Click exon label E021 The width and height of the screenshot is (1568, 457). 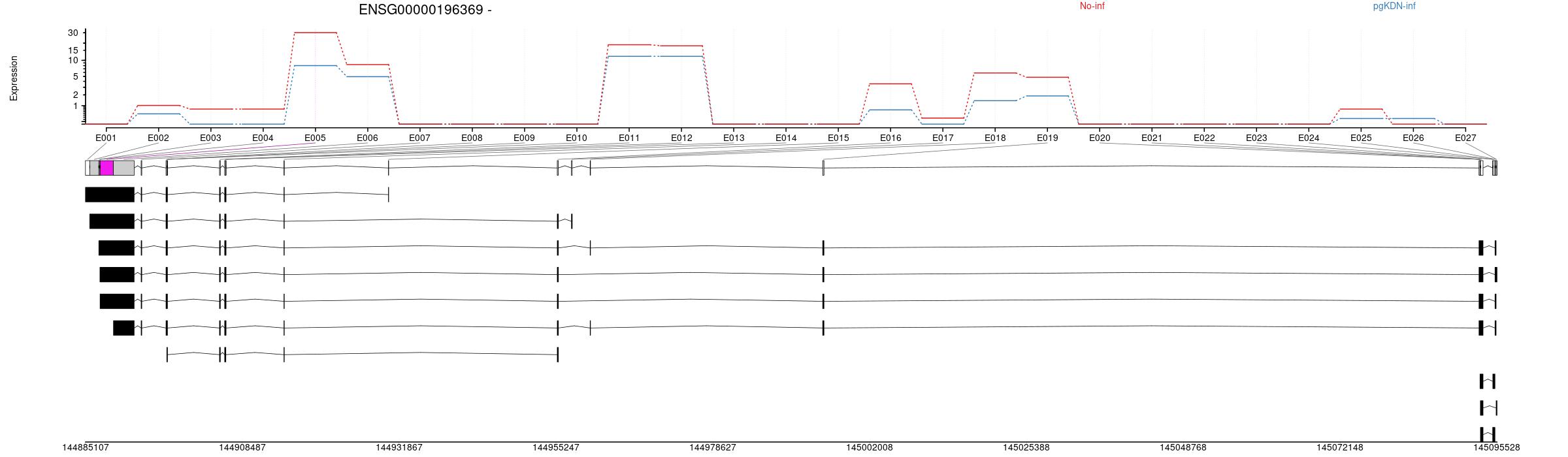[x=1152, y=138]
